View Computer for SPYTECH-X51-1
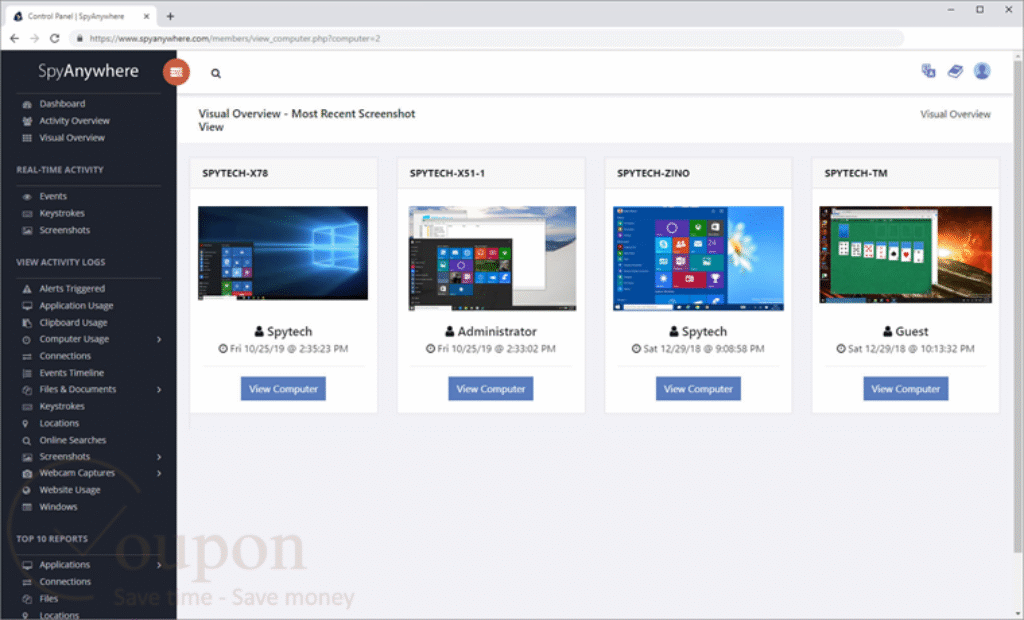Image resolution: width=1024 pixels, height=620 pixels. pos(490,389)
